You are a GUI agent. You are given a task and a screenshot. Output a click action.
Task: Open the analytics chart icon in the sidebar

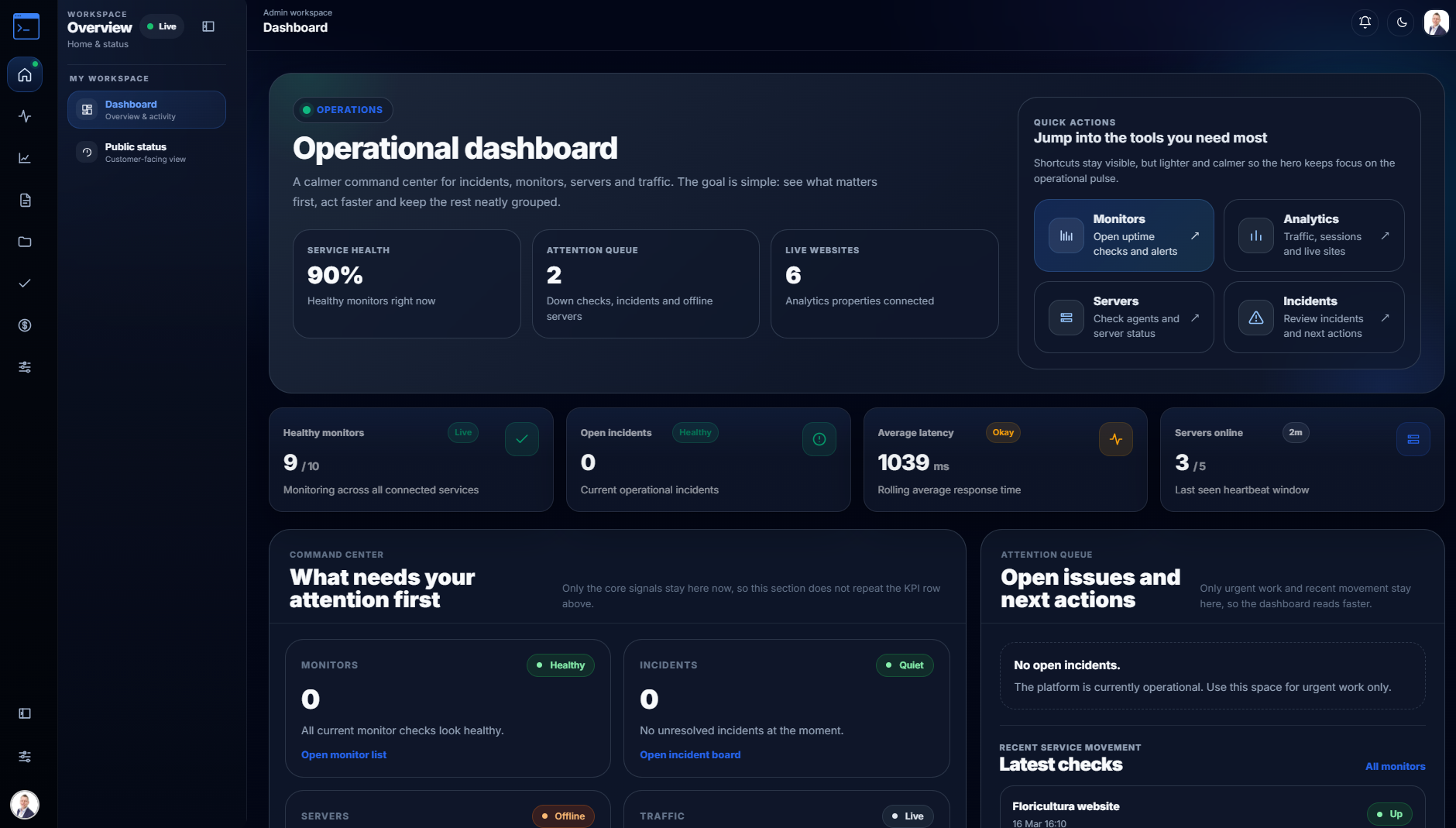pos(25,158)
